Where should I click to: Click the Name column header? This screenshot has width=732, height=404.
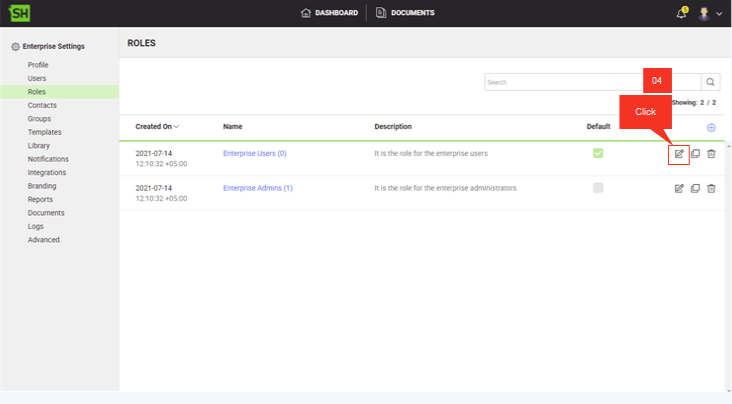tap(232, 127)
